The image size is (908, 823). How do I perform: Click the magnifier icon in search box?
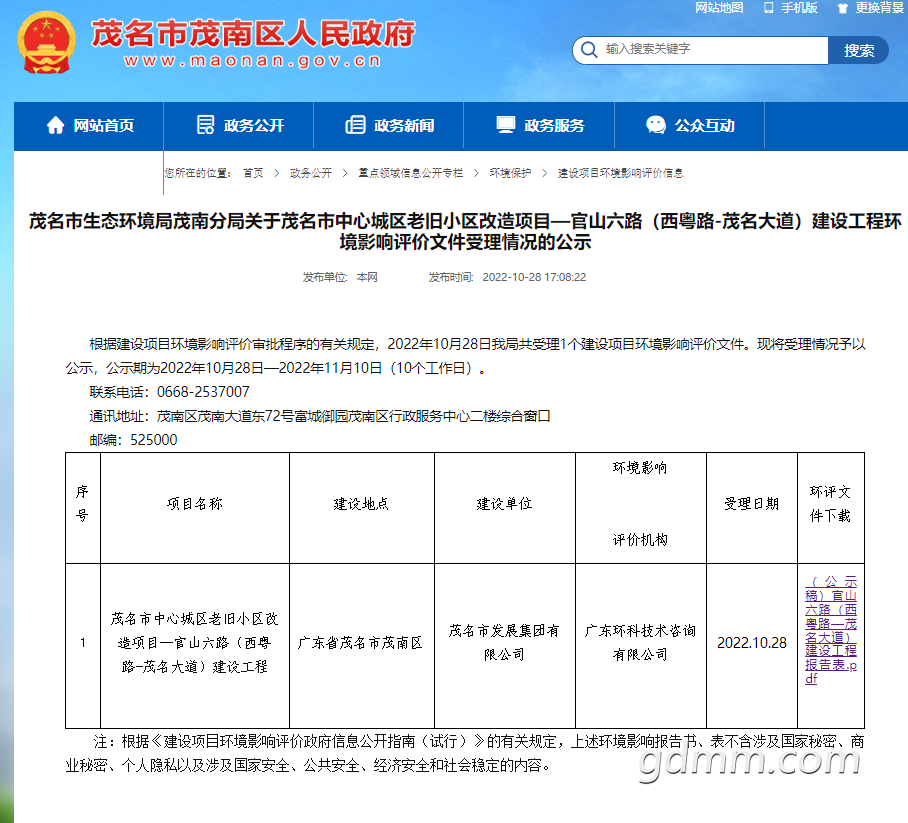coord(589,50)
